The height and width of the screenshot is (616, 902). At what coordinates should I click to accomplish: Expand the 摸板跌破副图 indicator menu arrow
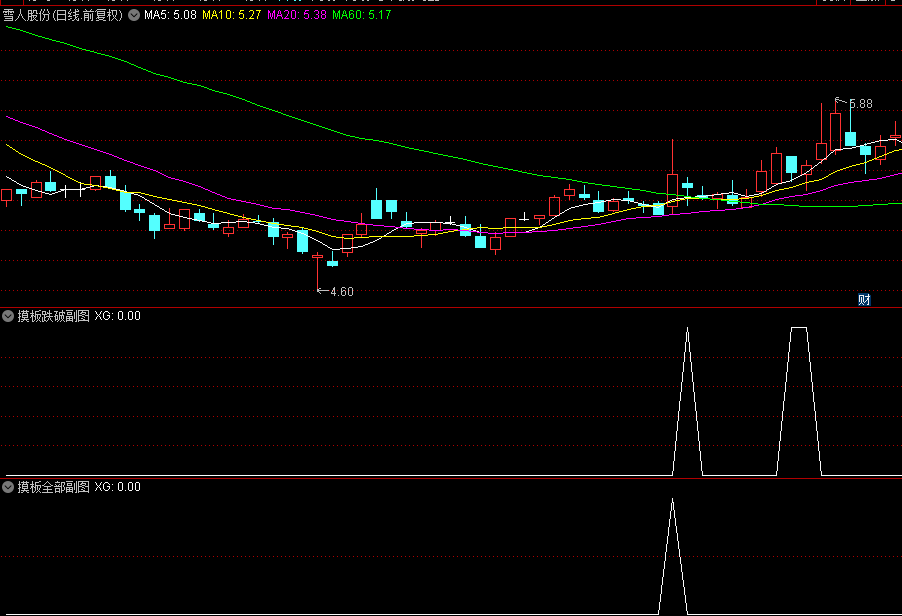tap(8, 316)
